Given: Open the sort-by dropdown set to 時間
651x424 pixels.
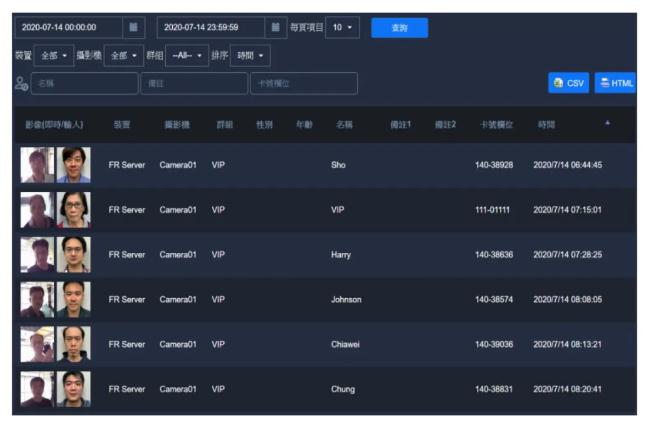Looking at the screenshot, I should [250, 56].
